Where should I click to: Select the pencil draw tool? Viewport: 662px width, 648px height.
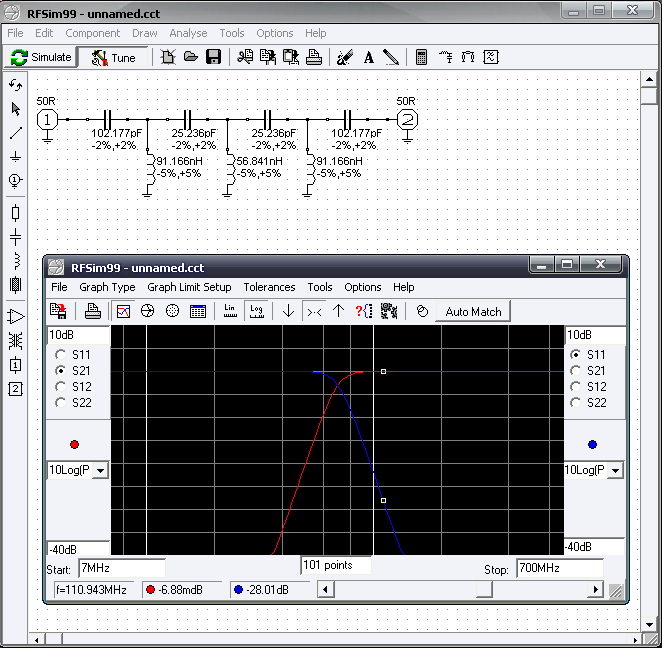coord(391,57)
